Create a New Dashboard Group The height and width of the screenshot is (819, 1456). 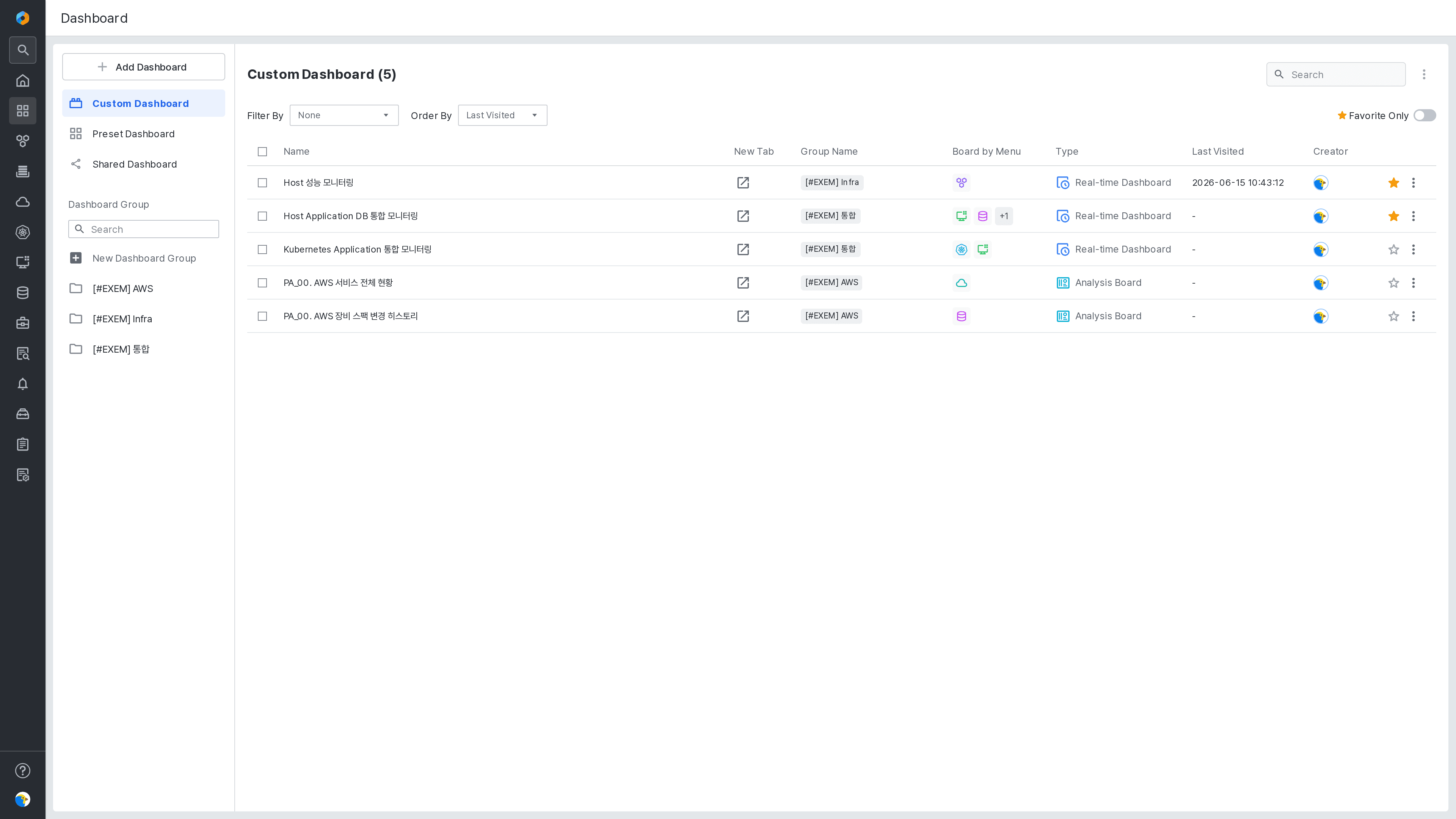click(x=144, y=258)
